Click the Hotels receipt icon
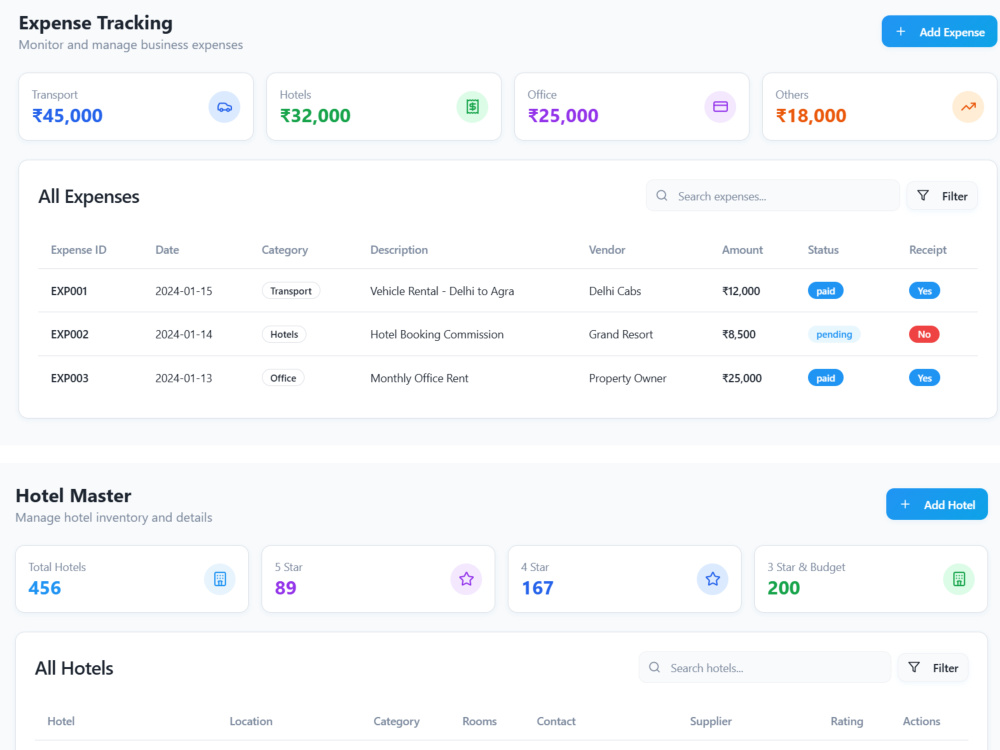Screen dimensions: 1000x750 473,107
